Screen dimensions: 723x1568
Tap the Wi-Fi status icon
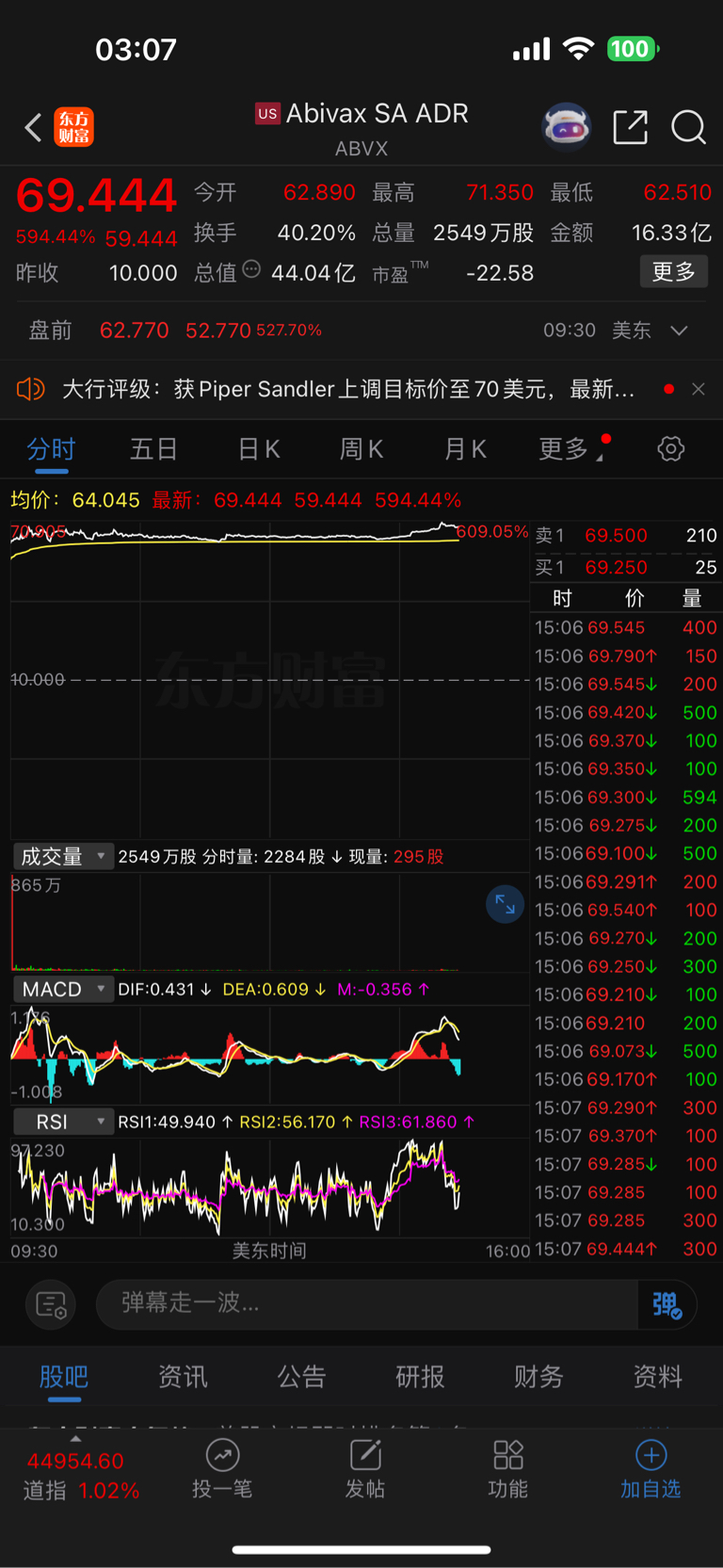coord(578,49)
